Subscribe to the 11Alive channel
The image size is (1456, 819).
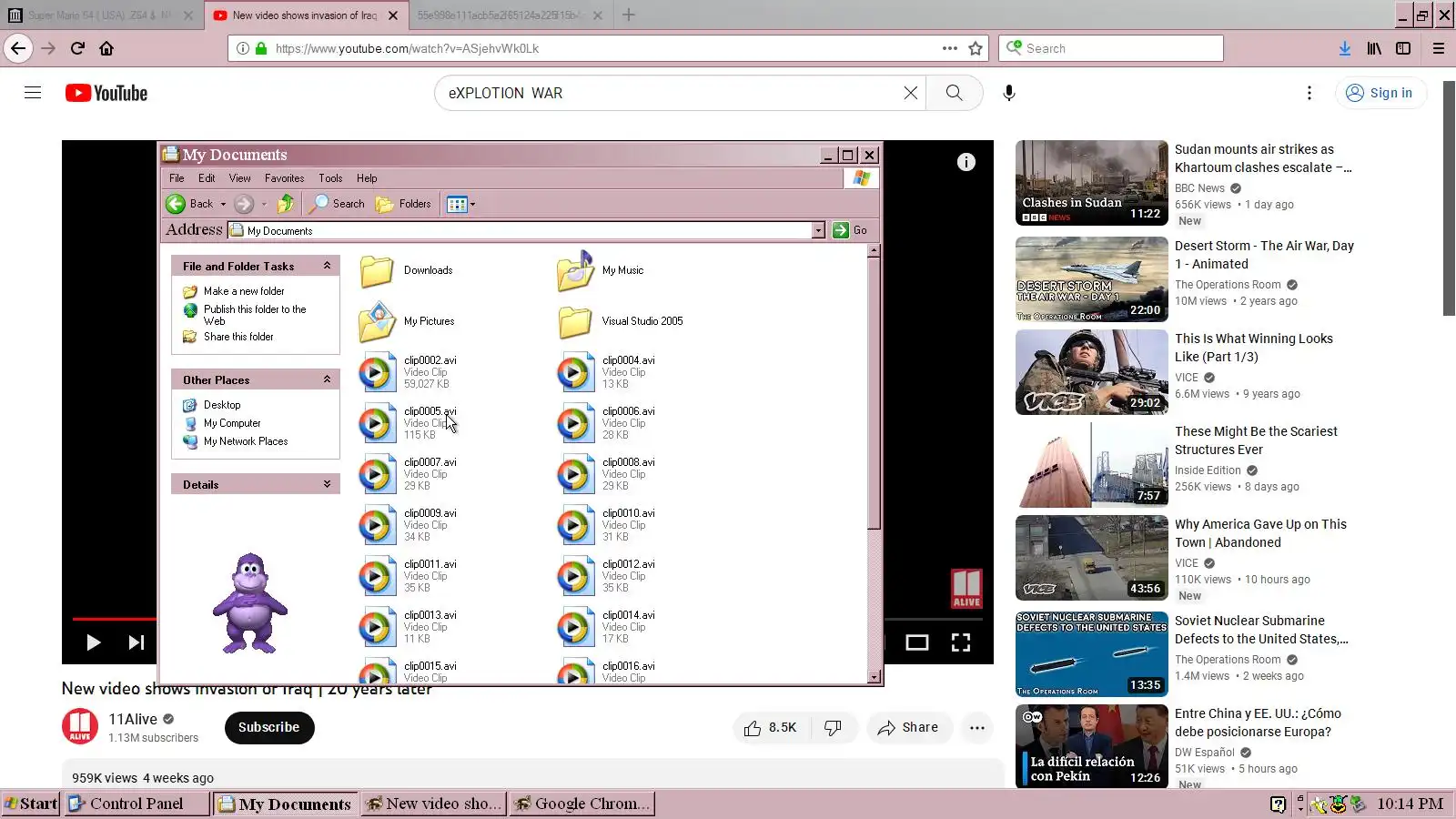(x=269, y=727)
